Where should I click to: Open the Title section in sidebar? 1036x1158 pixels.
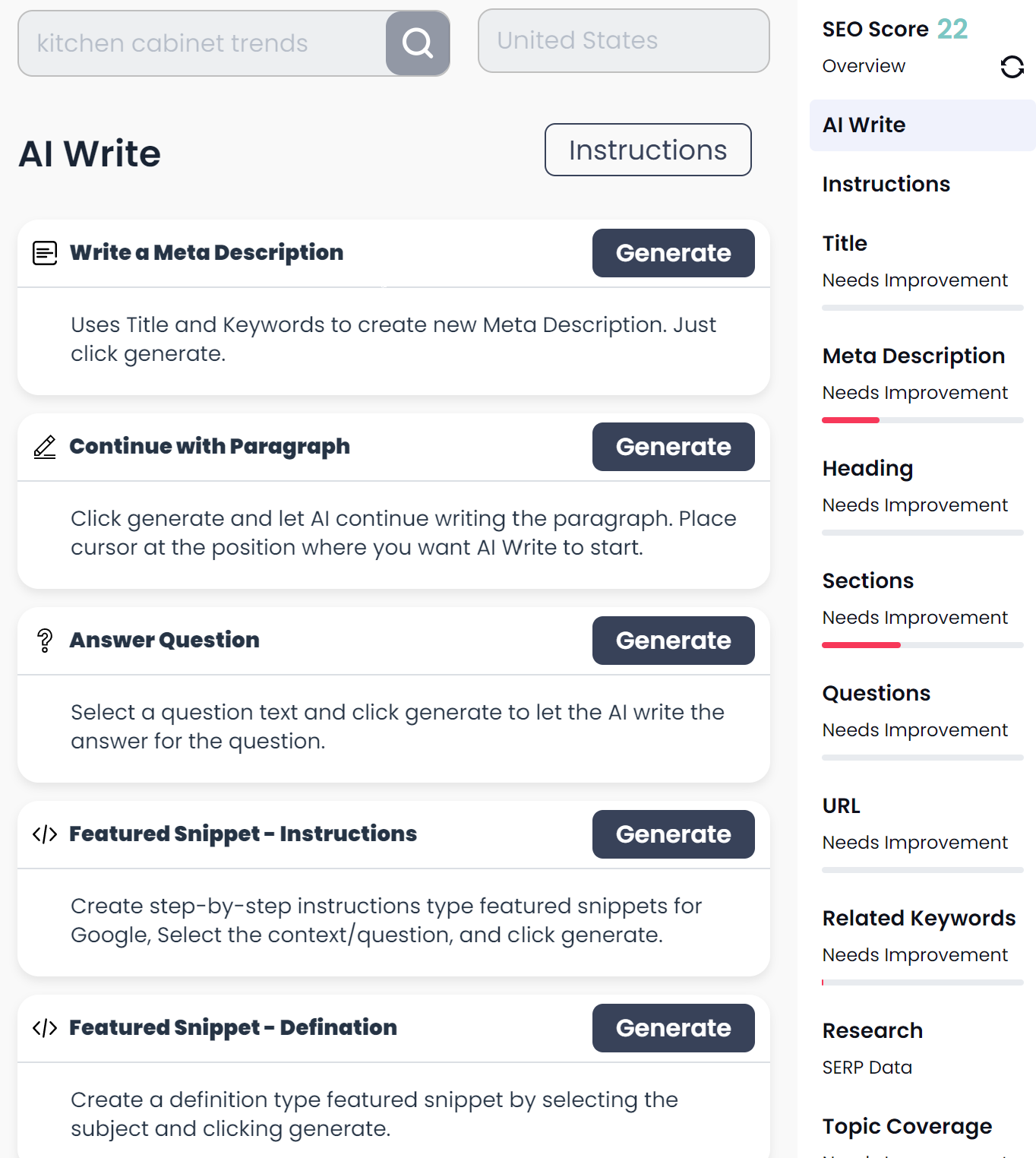[845, 244]
